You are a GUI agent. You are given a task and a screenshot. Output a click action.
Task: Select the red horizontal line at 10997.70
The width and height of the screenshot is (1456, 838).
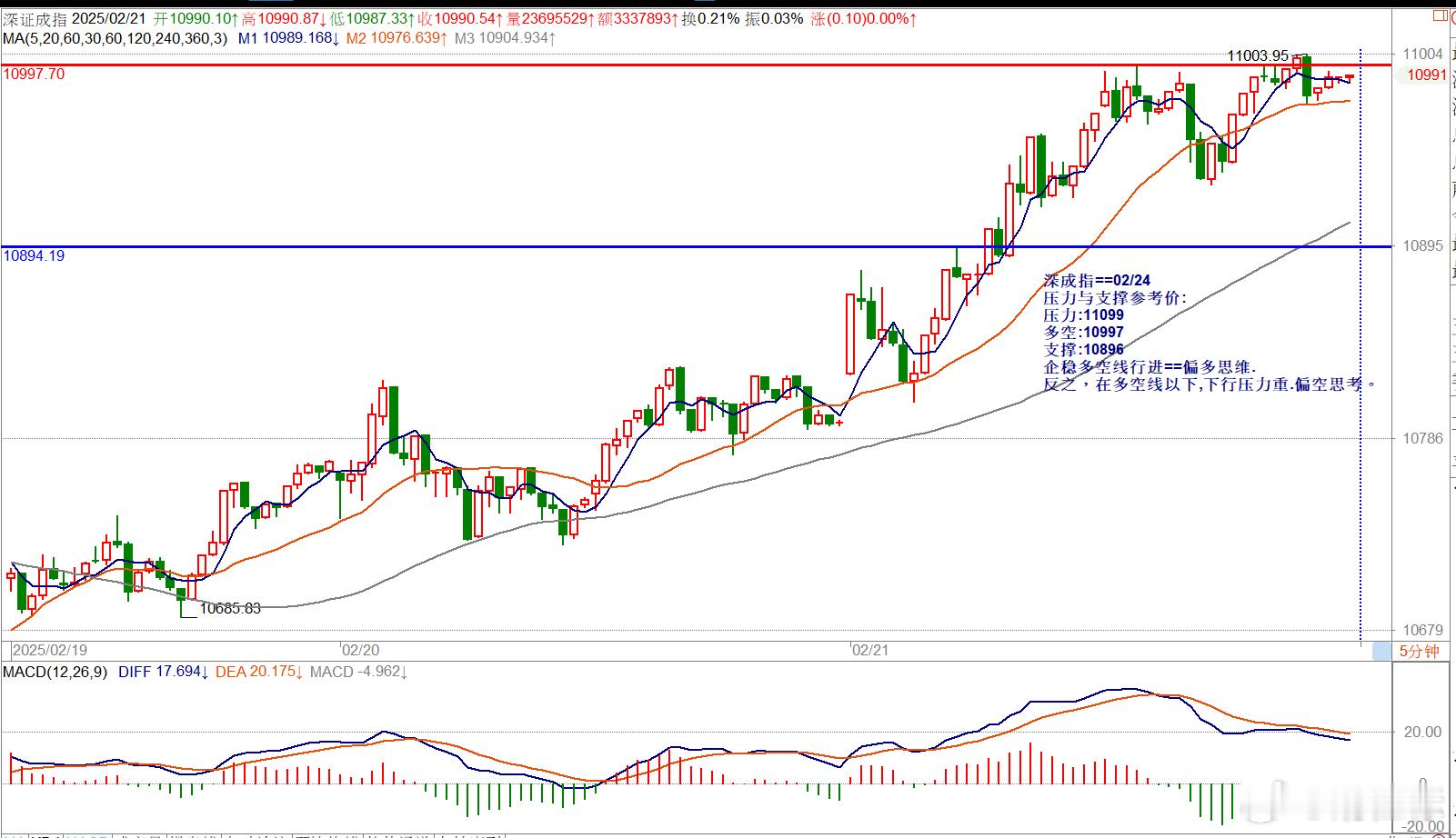click(696, 65)
